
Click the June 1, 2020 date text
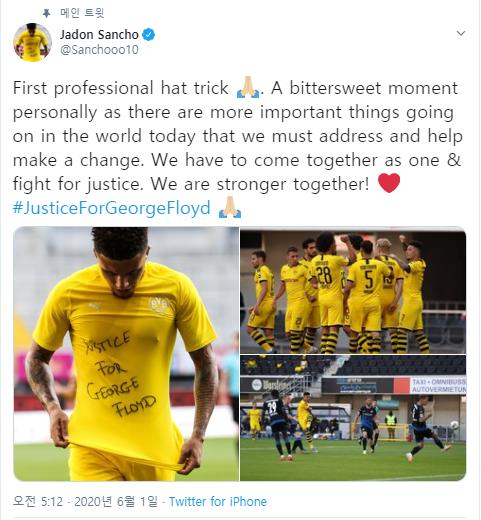pos(116,501)
